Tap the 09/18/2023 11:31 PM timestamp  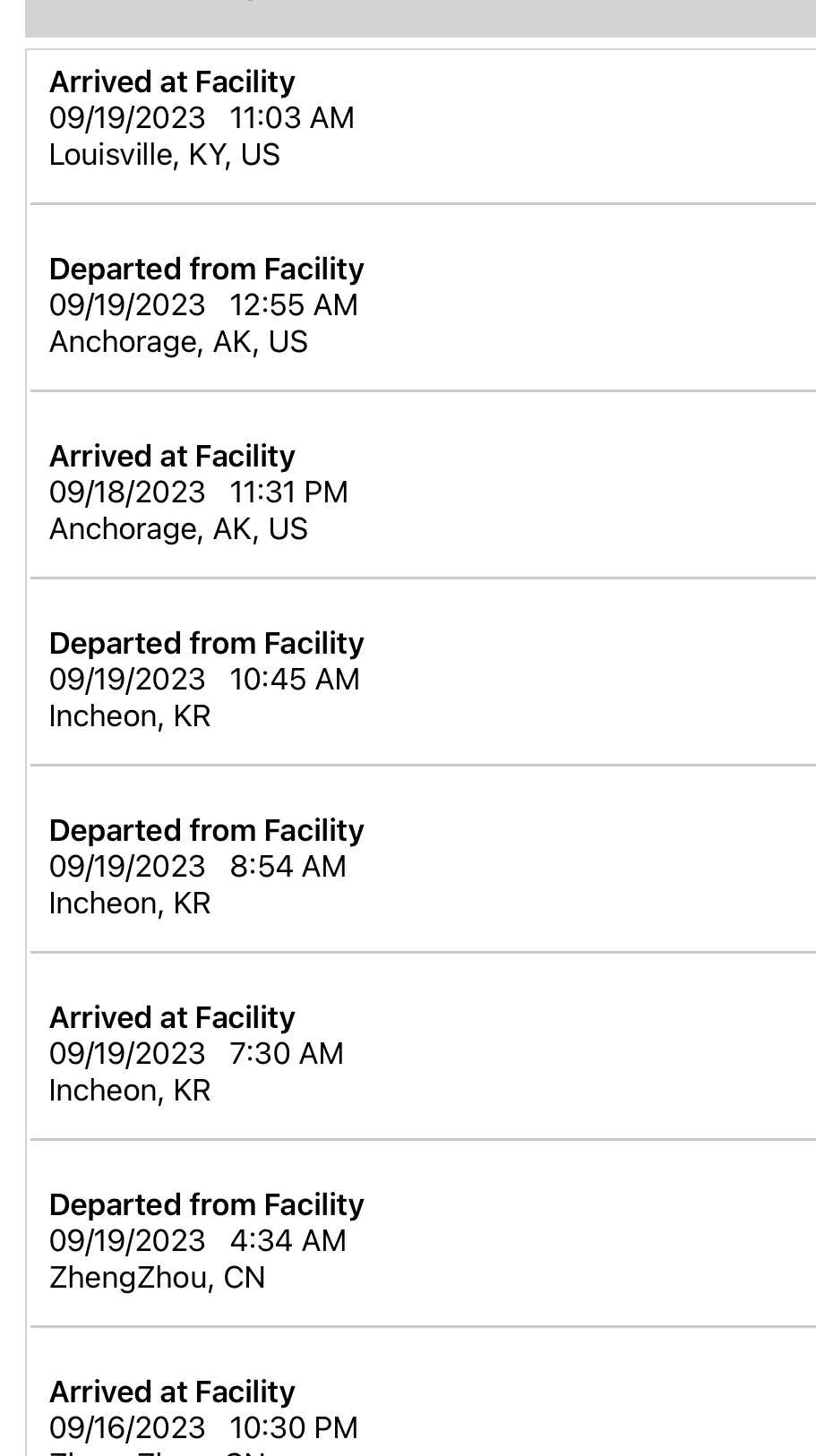(x=199, y=492)
